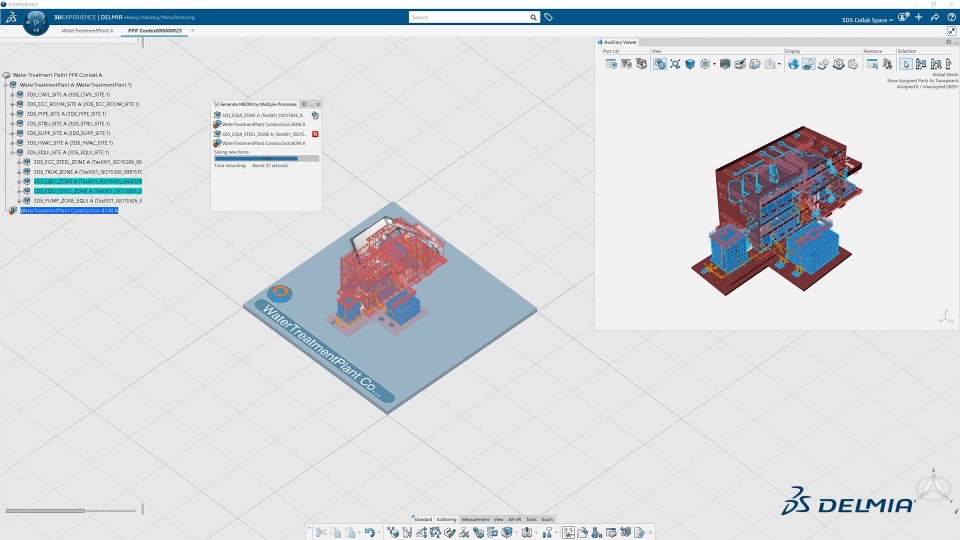Select 3DS_PUMP_ZONE_EQUI A tree item

tap(88, 201)
